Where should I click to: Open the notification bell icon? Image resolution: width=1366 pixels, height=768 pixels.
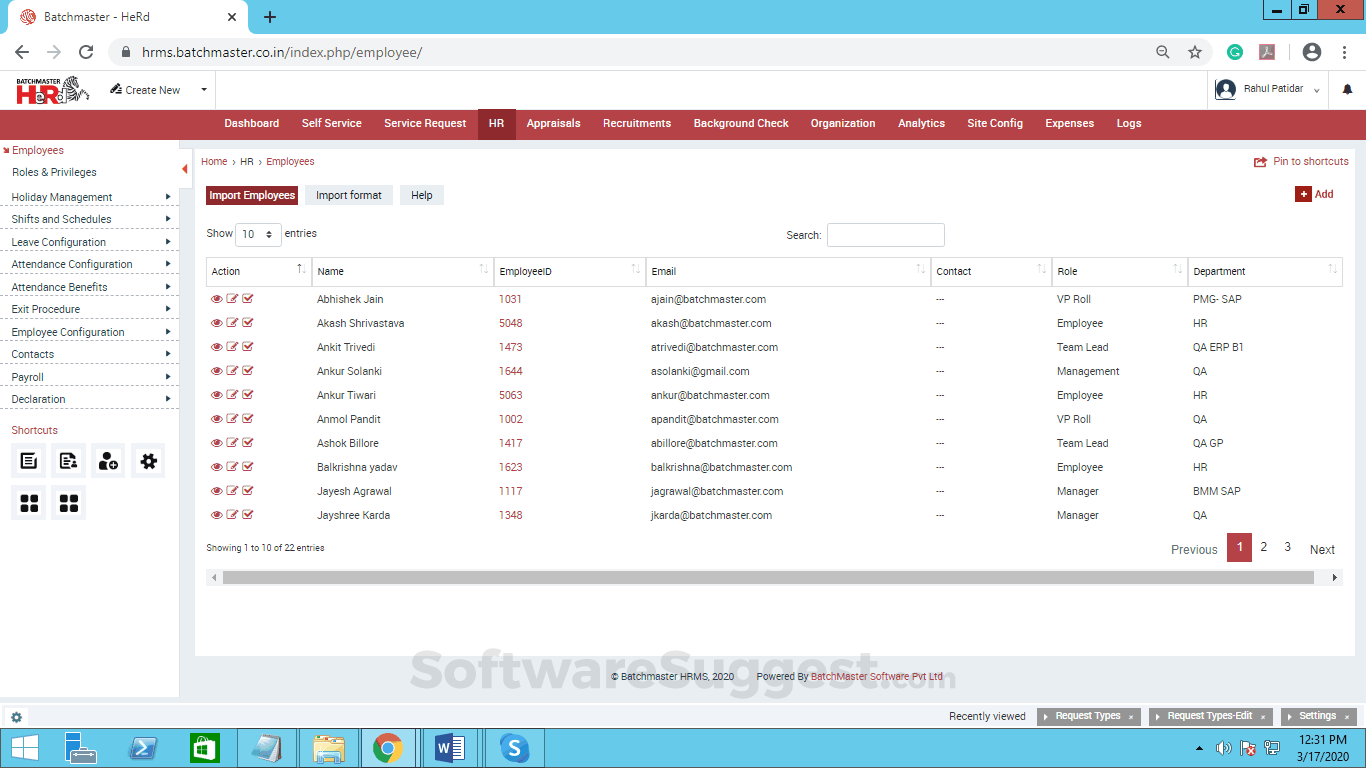coord(1347,90)
